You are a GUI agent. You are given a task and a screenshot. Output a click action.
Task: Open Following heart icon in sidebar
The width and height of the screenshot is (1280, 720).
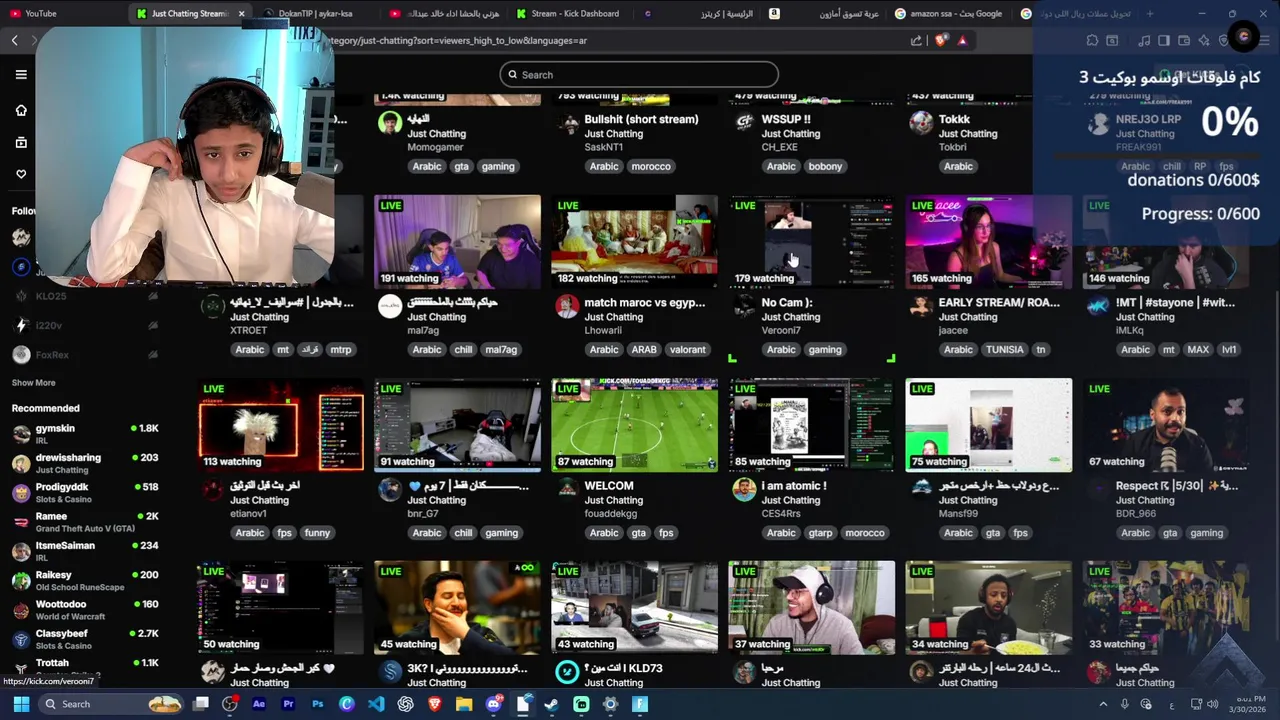[21, 174]
